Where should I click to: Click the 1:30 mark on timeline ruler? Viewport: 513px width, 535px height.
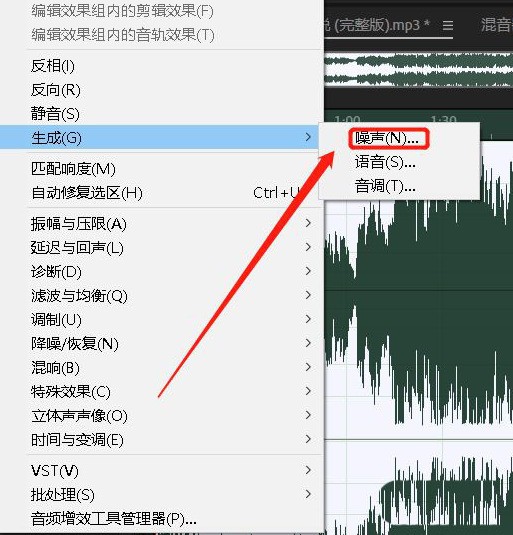(443, 119)
